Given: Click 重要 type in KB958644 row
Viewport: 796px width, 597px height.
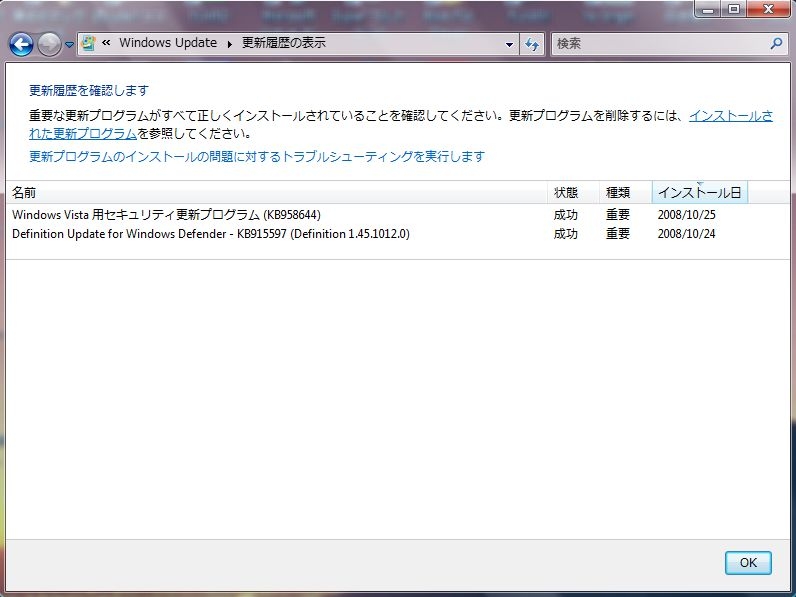Looking at the screenshot, I should [618, 215].
